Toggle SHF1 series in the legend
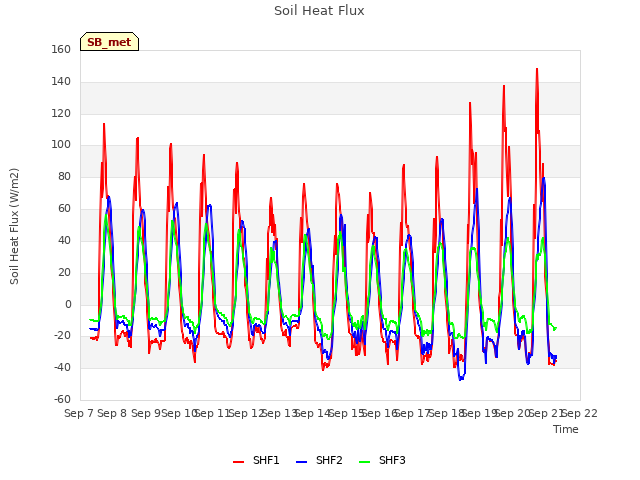 coord(256,460)
